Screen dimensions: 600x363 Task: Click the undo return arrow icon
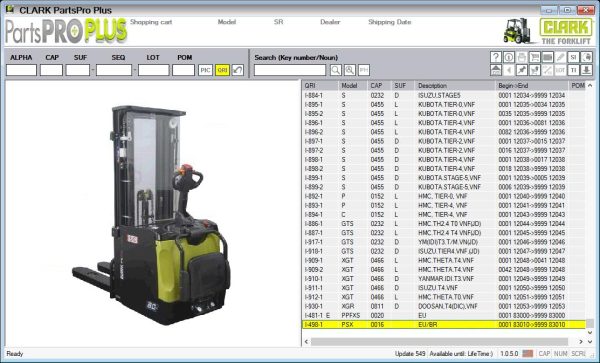tap(238, 70)
